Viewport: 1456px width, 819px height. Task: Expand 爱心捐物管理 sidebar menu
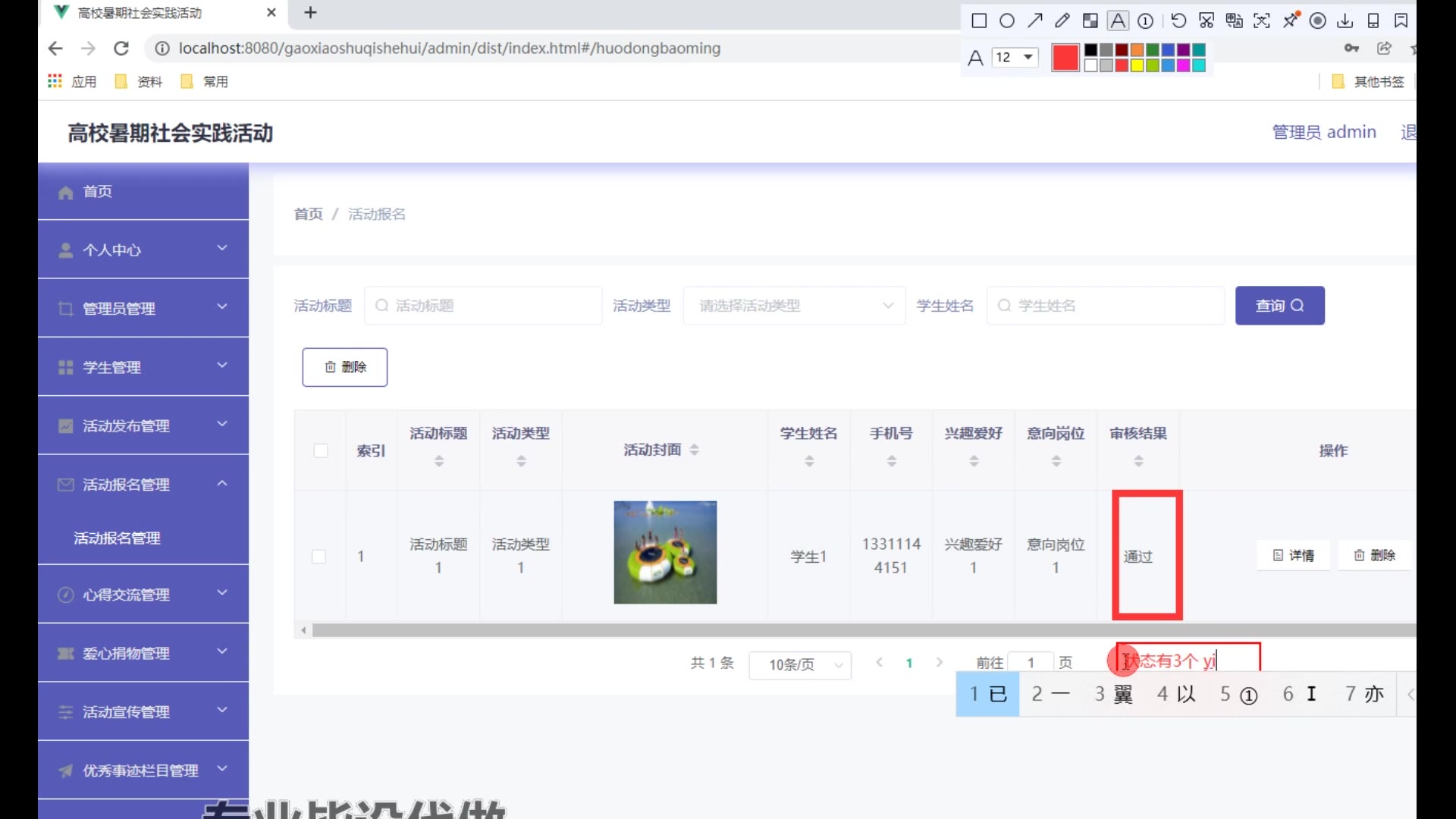[x=143, y=653]
